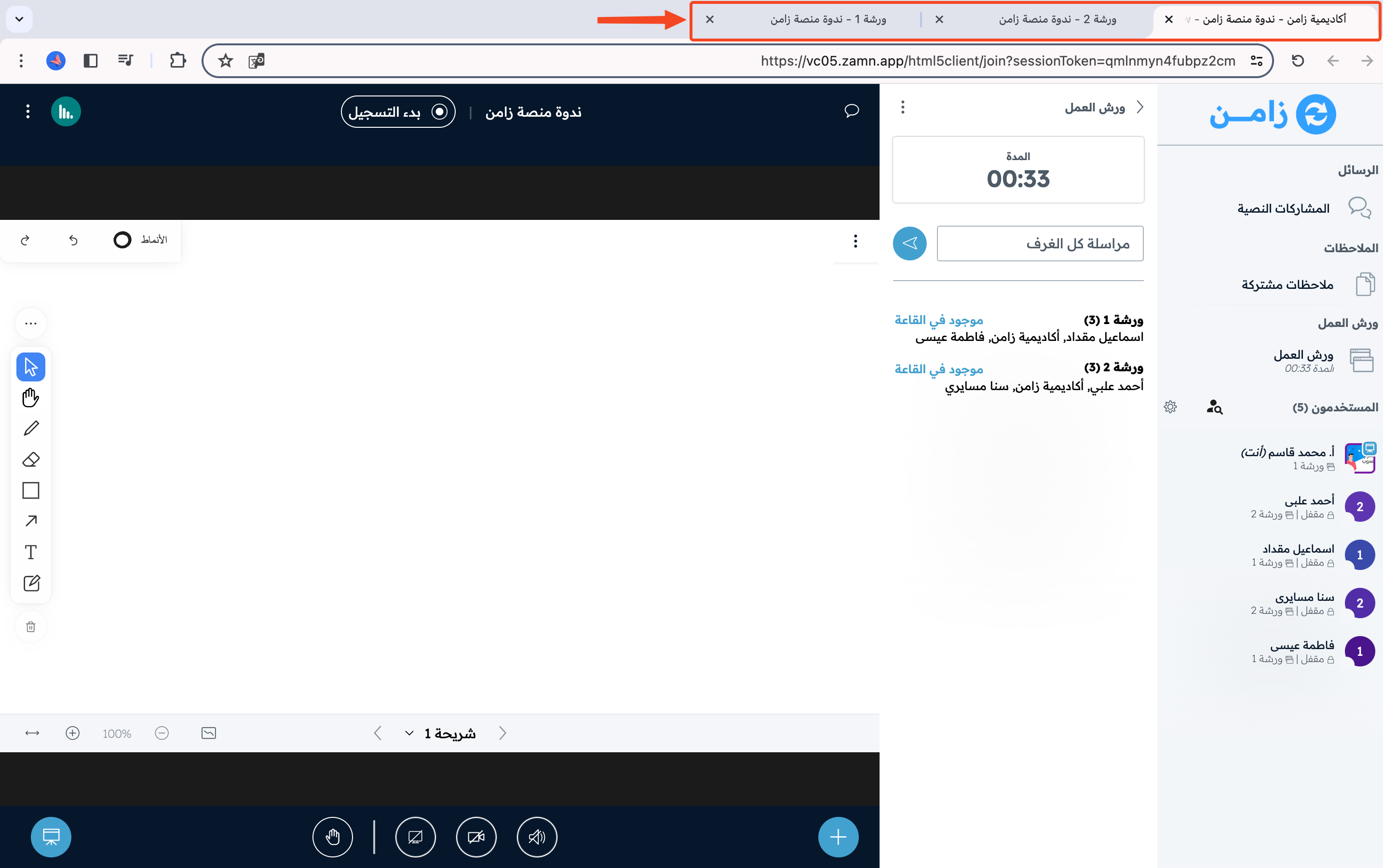The height and width of the screenshot is (868, 1383).
Task: Select the pencil draw tool
Action: 31,428
